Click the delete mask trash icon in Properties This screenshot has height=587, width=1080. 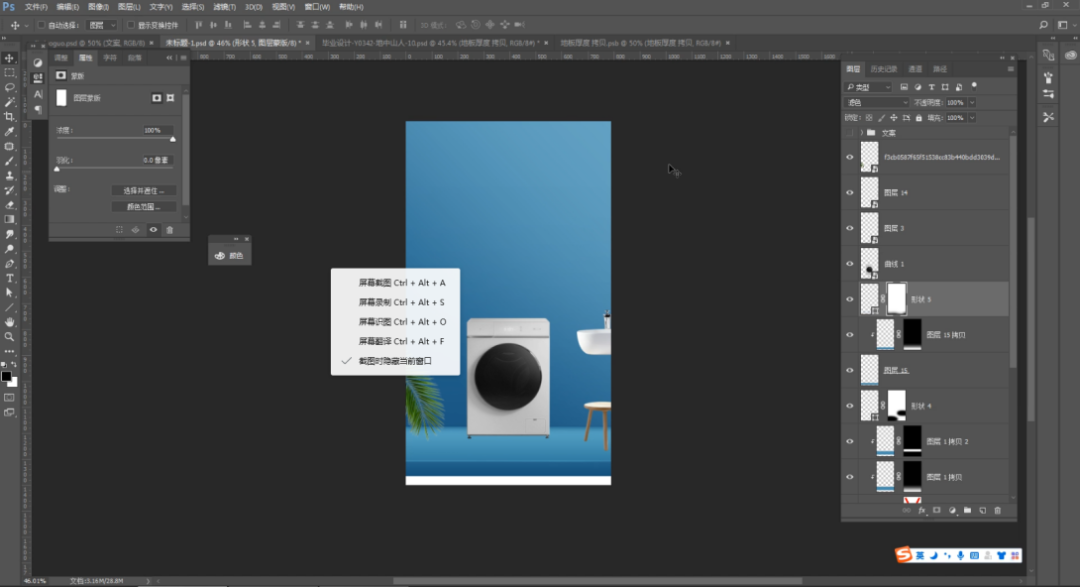coord(169,229)
